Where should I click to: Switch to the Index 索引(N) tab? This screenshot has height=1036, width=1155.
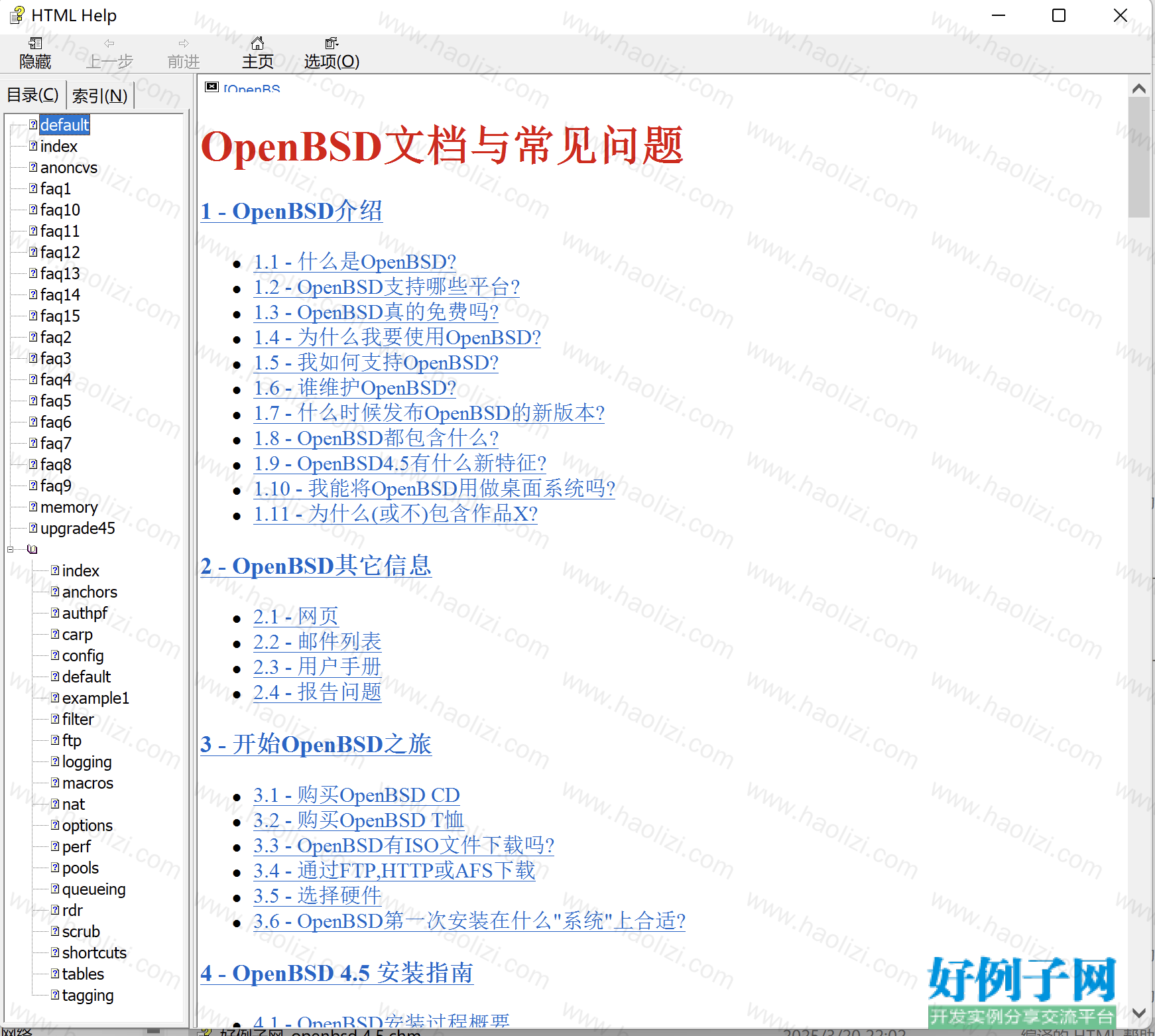pyautogui.click(x=99, y=96)
